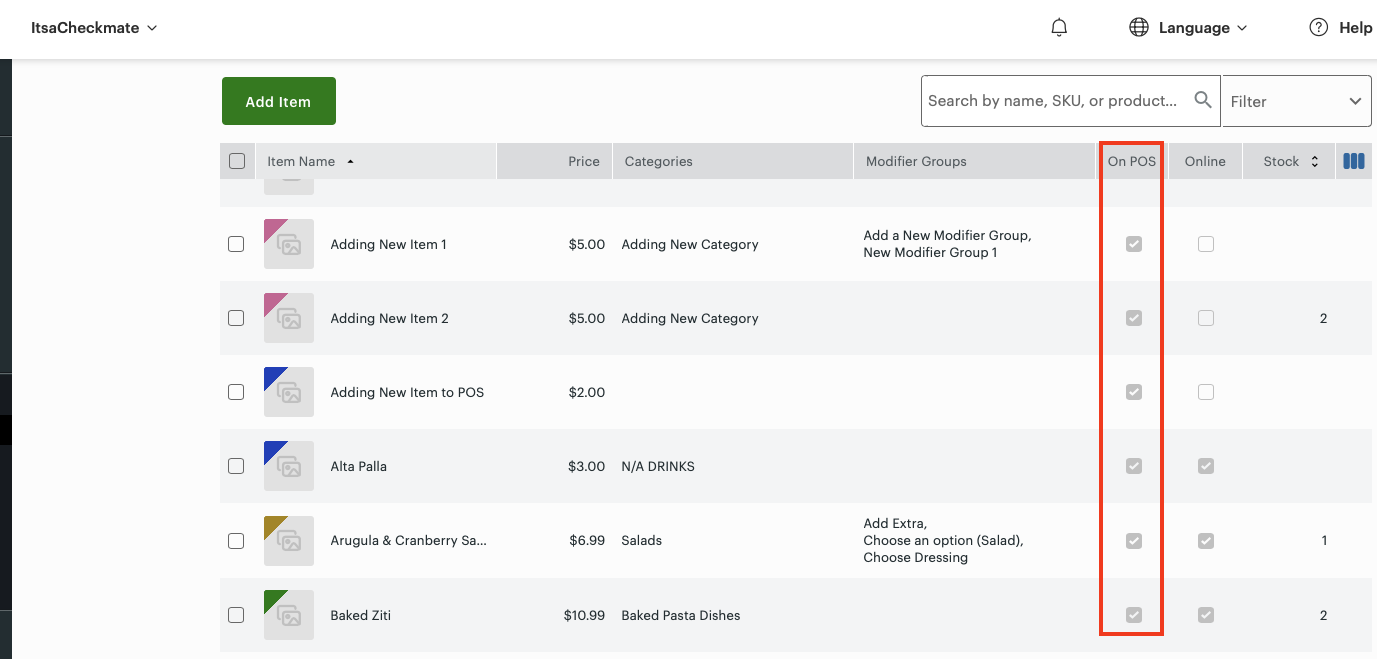This screenshot has height=659, width=1377.
Task: Click Adding New Item 2's image placeholder icon
Action: [288, 318]
